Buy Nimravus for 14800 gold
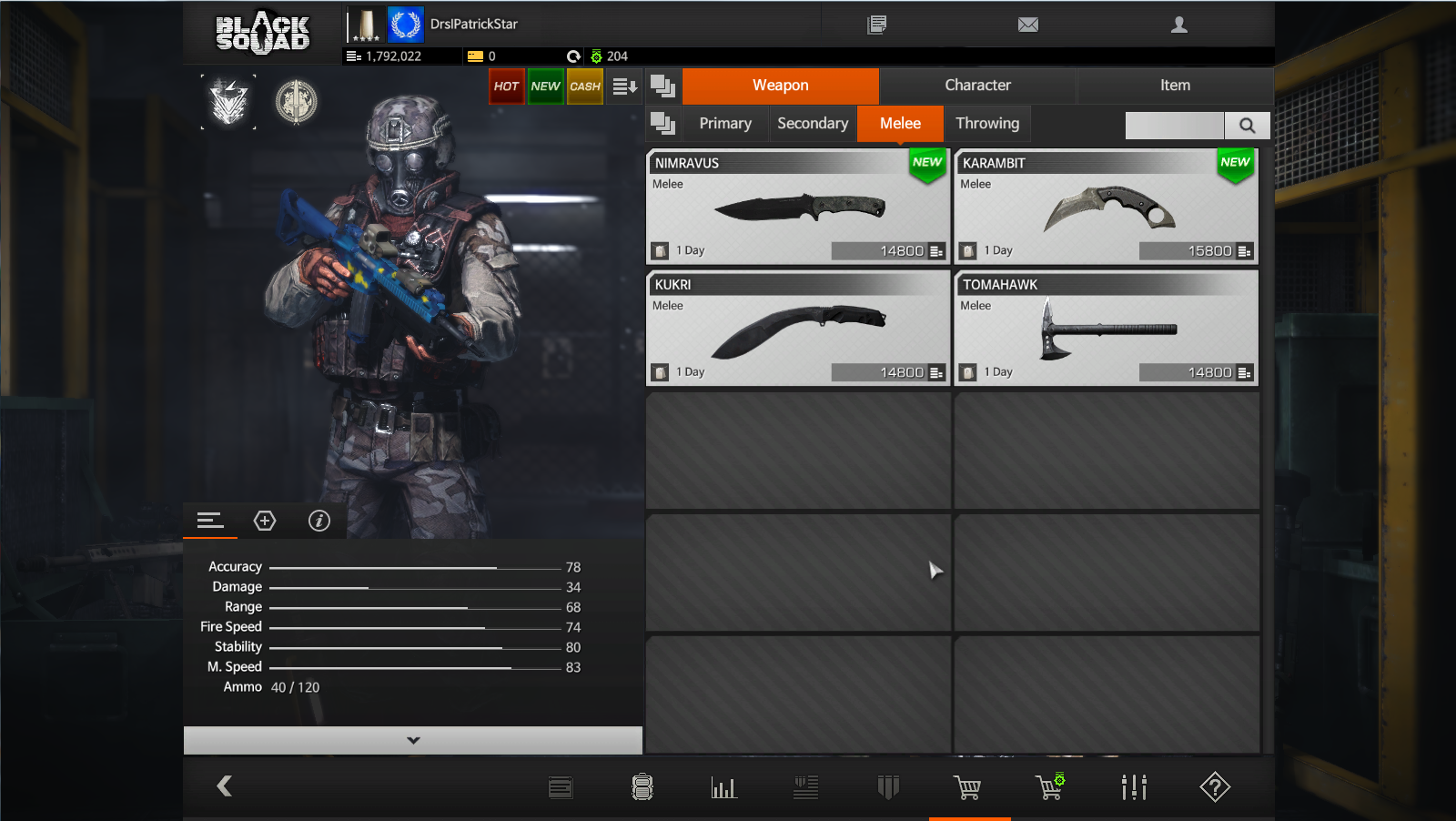The height and width of the screenshot is (821, 1456). (x=889, y=251)
